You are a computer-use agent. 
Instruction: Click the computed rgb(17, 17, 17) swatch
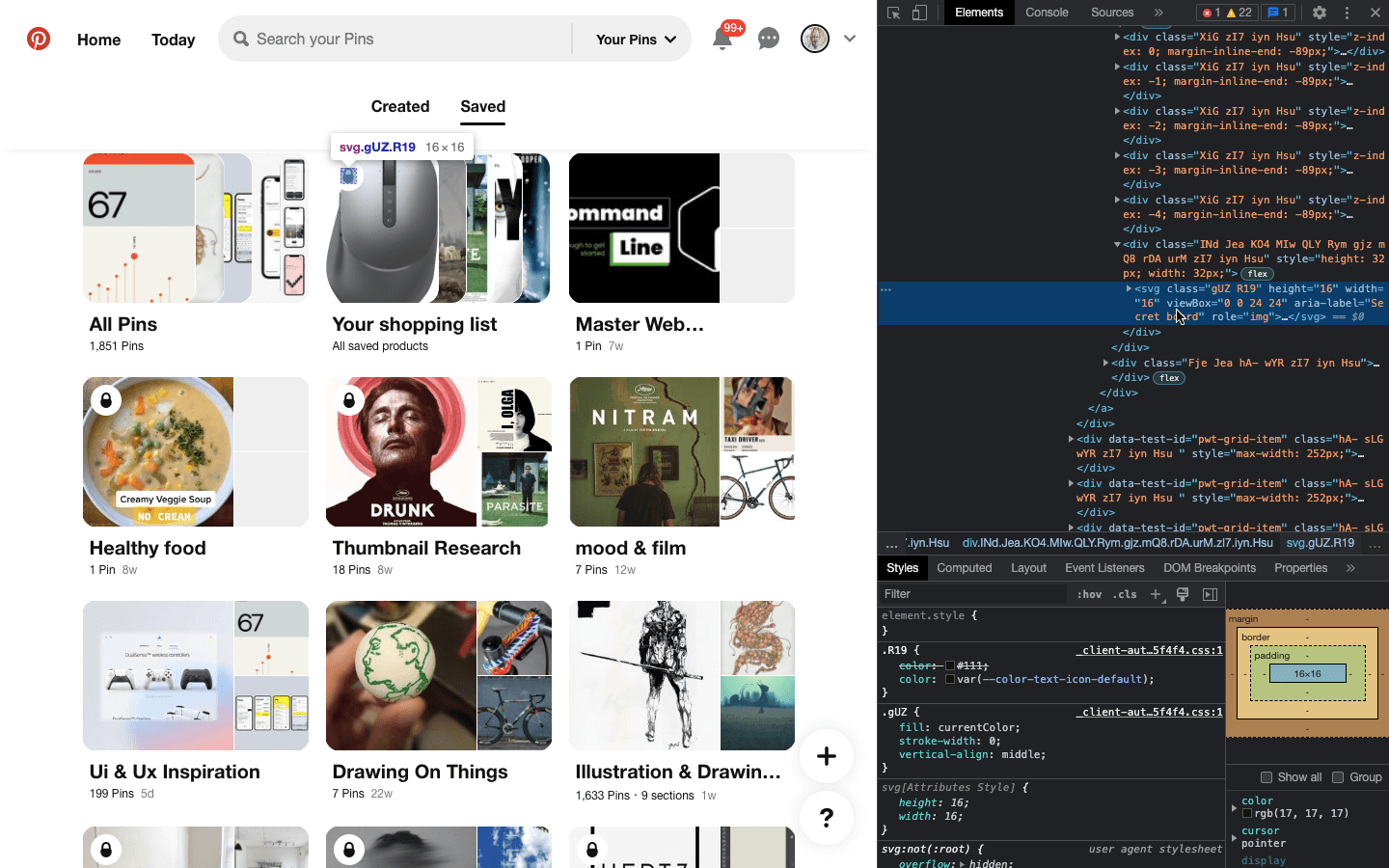coord(1247,813)
